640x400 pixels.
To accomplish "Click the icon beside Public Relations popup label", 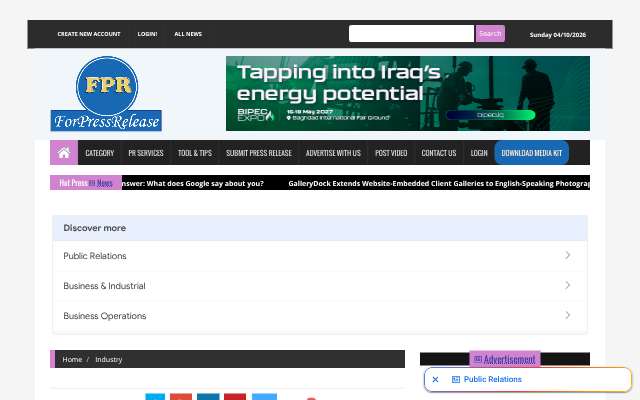I will (x=456, y=380).
